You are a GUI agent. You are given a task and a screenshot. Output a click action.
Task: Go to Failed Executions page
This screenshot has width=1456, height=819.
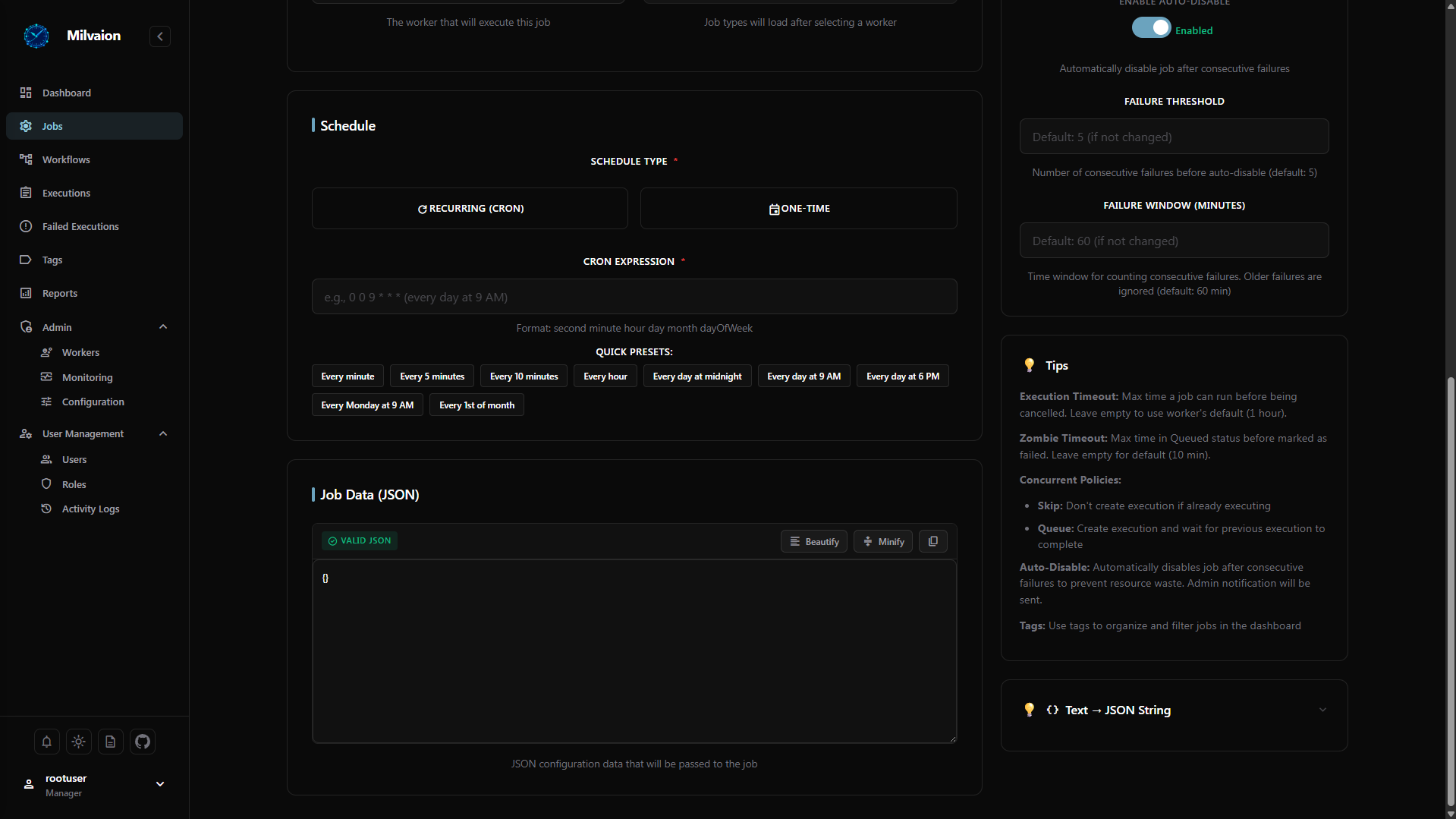94,226
